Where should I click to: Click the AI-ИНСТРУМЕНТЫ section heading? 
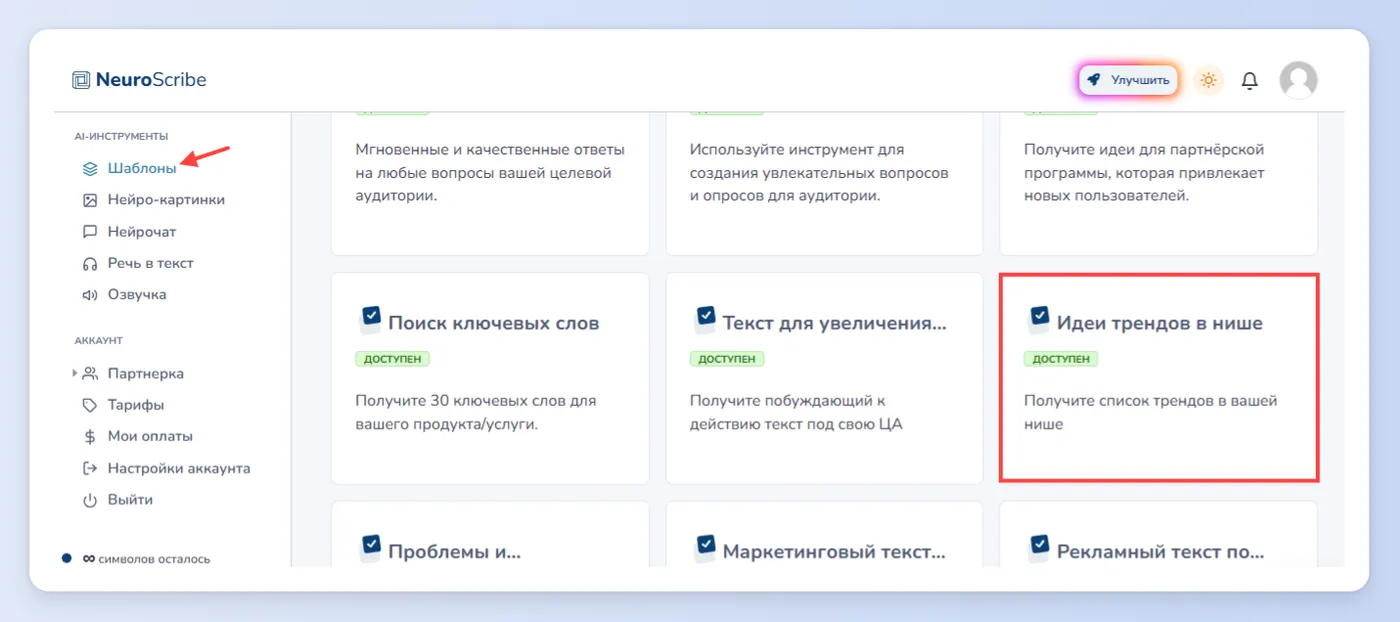point(121,136)
